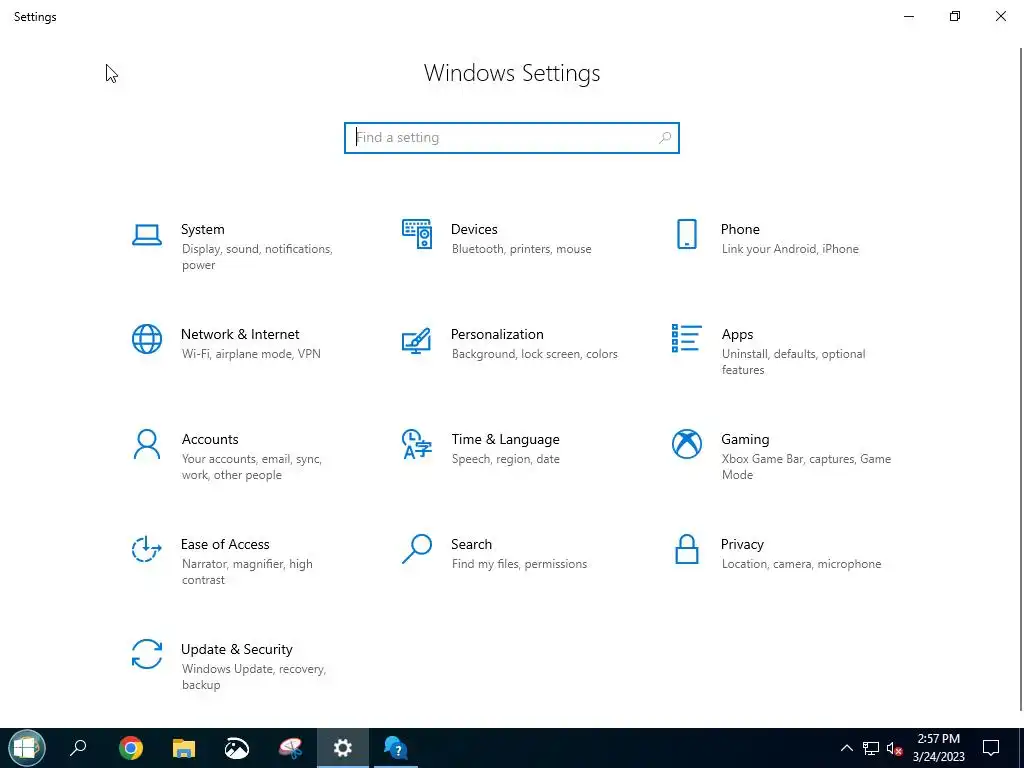Viewport: 1024px width, 768px height.
Task: Open the Update & Security title
Action: (x=236, y=649)
